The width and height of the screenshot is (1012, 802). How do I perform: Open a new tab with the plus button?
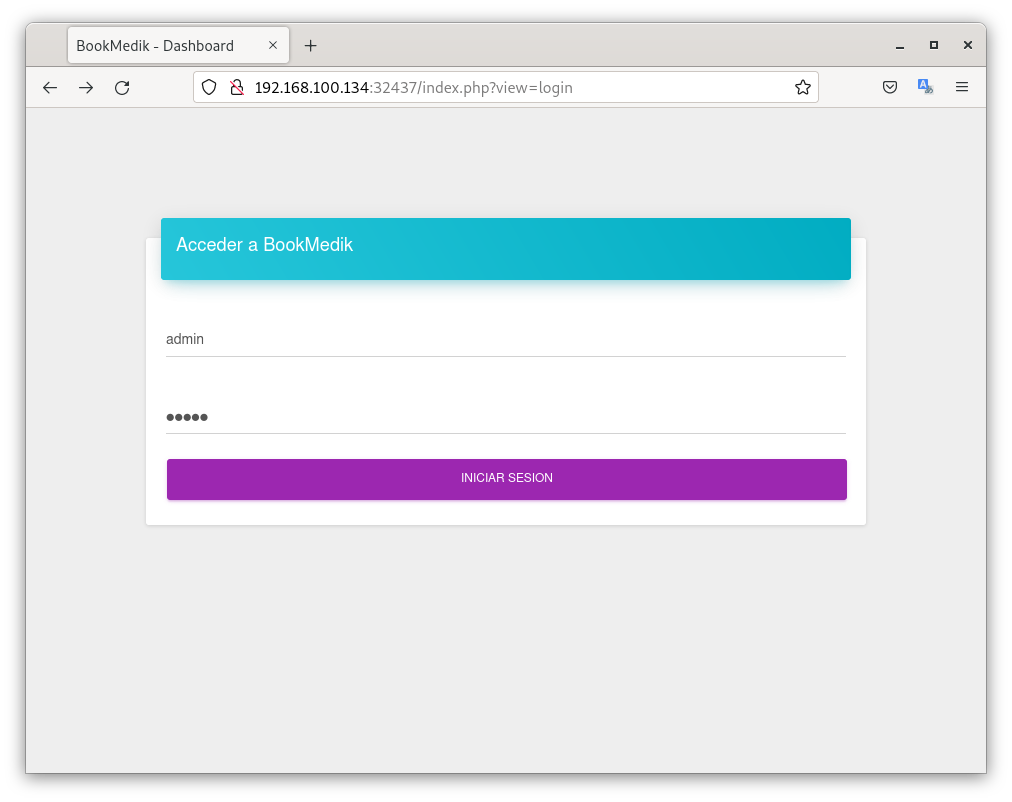[310, 46]
